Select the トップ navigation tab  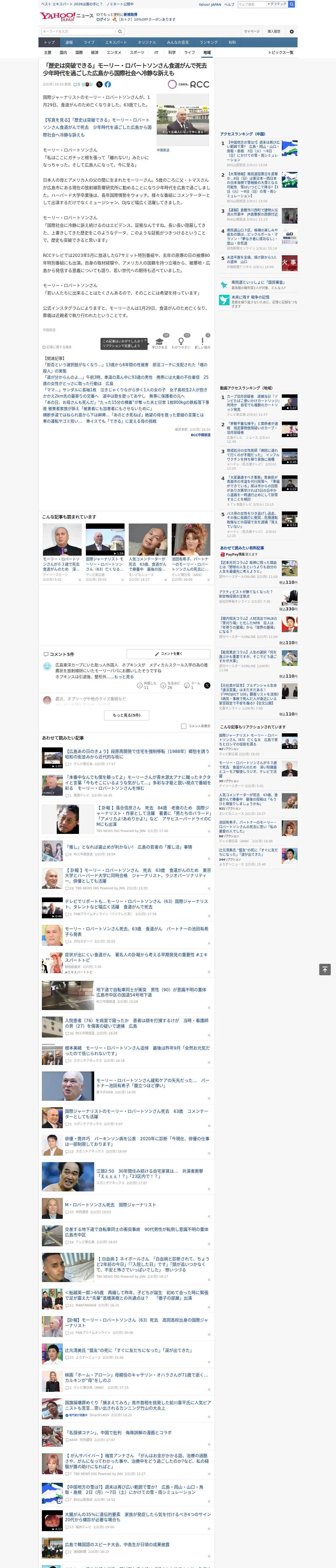[x=49, y=43]
